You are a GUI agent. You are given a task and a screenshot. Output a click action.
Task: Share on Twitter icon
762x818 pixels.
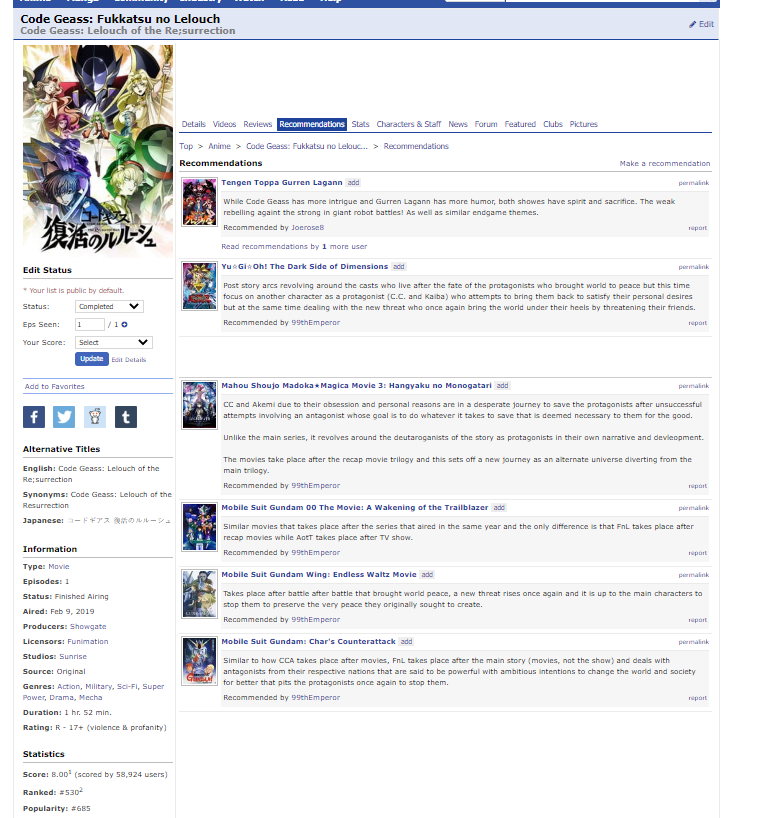point(64,417)
